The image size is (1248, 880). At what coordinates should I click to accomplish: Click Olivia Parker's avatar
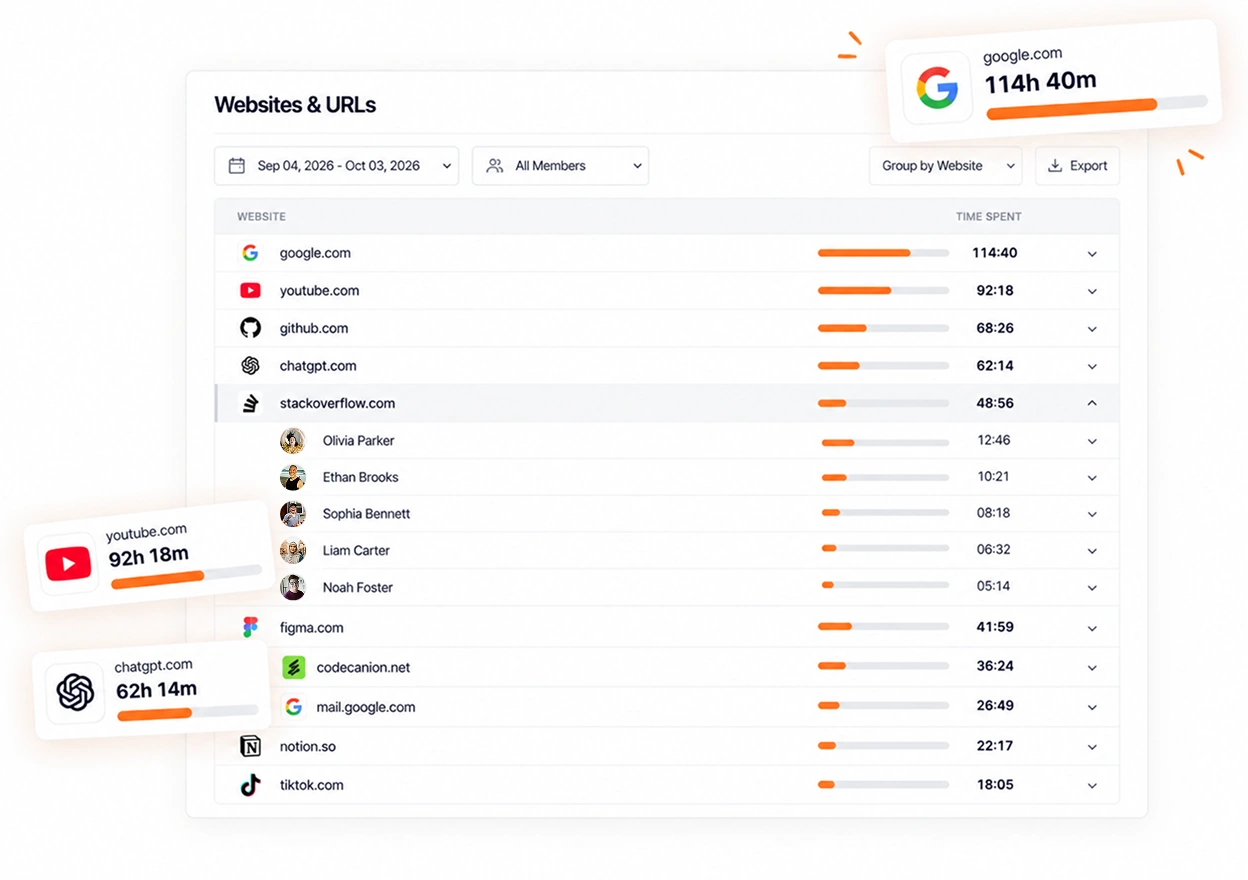coord(292,441)
